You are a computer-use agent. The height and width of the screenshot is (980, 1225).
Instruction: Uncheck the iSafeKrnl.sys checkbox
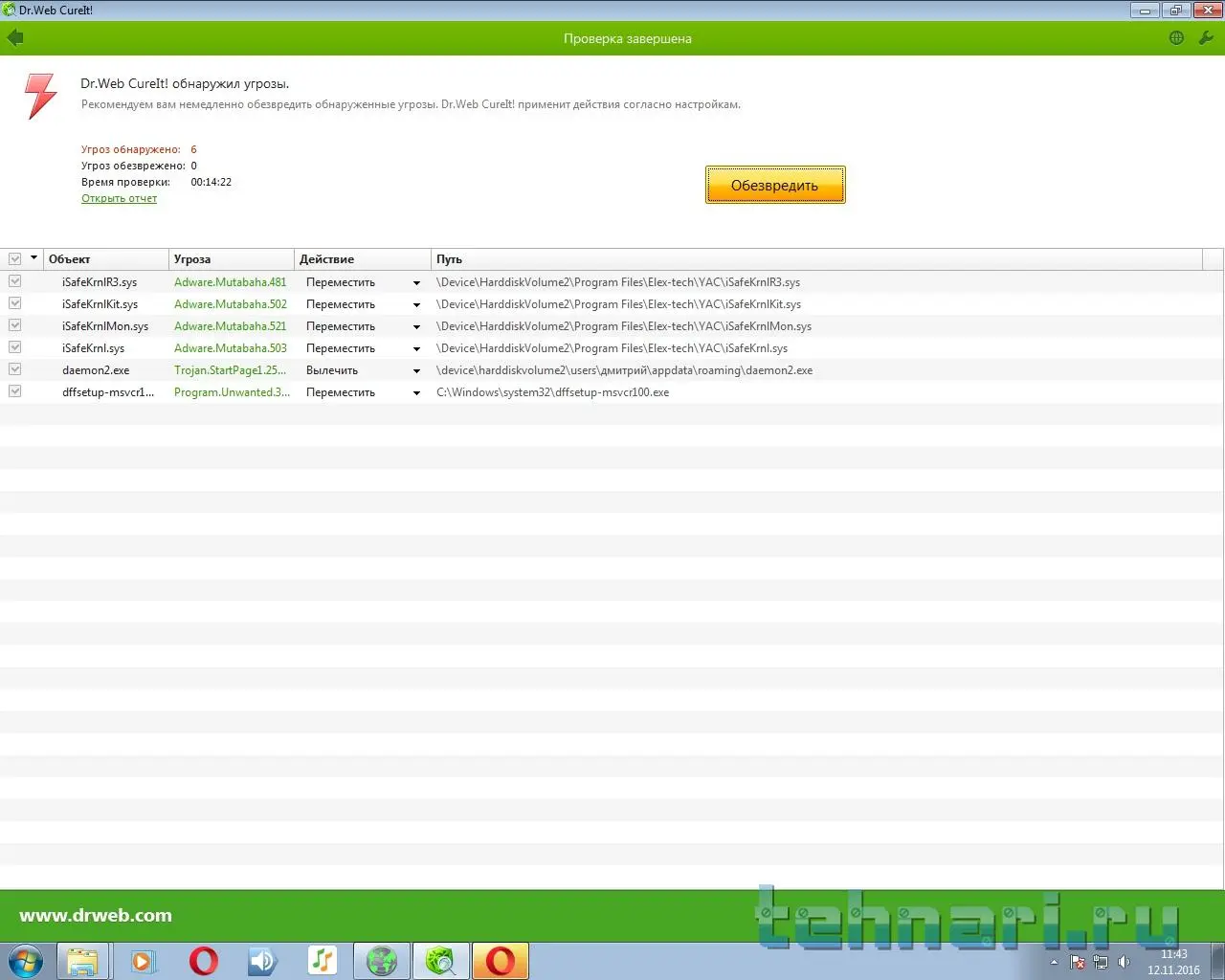click(15, 347)
